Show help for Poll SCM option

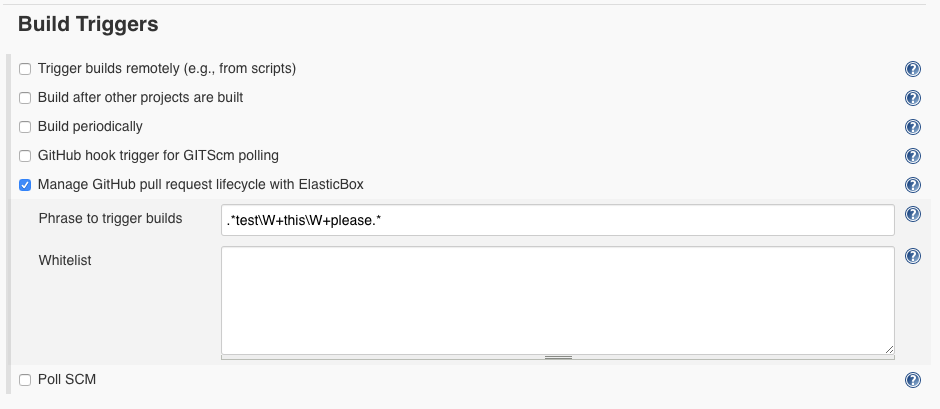pyautogui.click(x=912, y=380)
